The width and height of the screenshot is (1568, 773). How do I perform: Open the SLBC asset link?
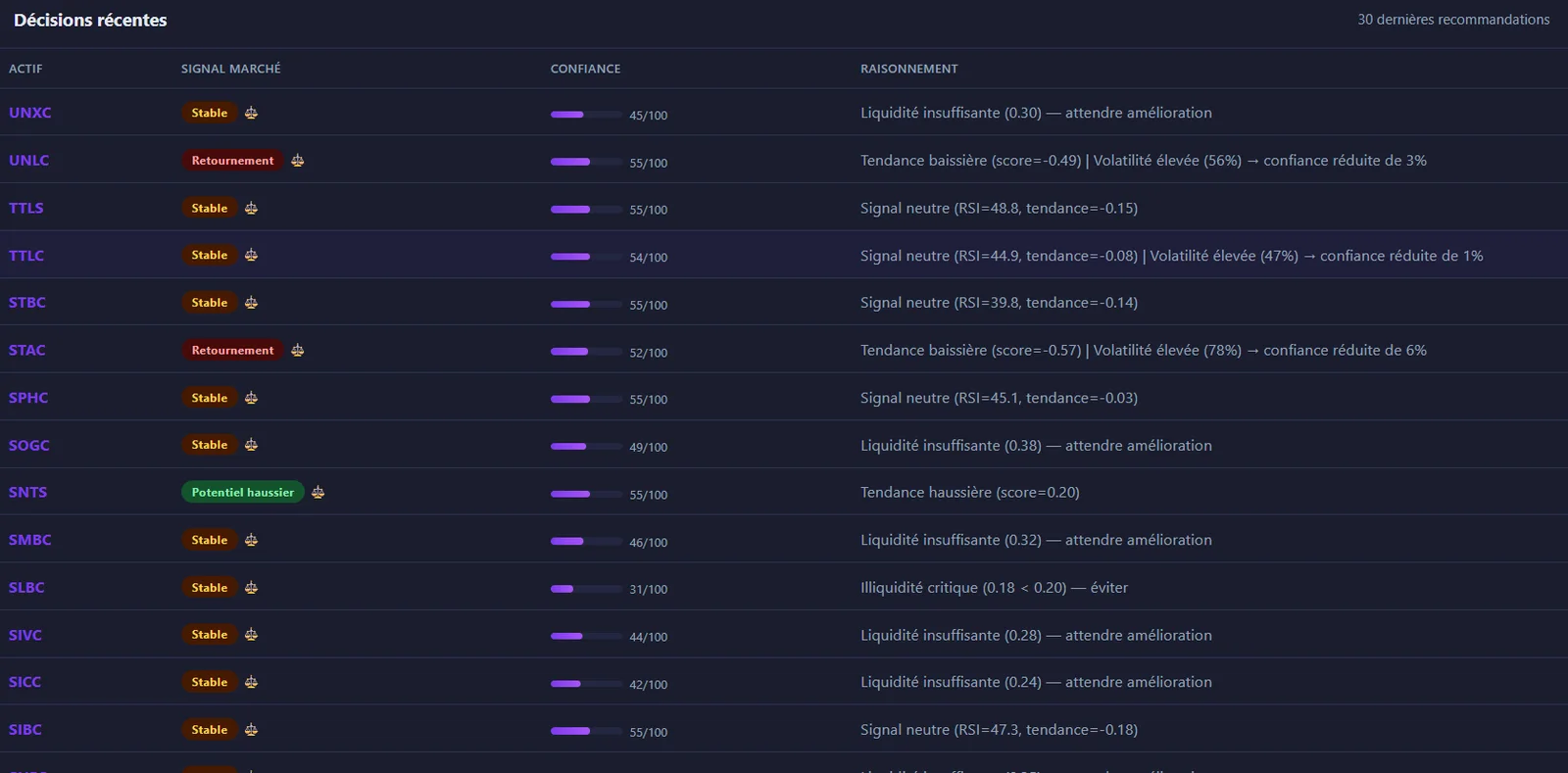pos(26,588)
